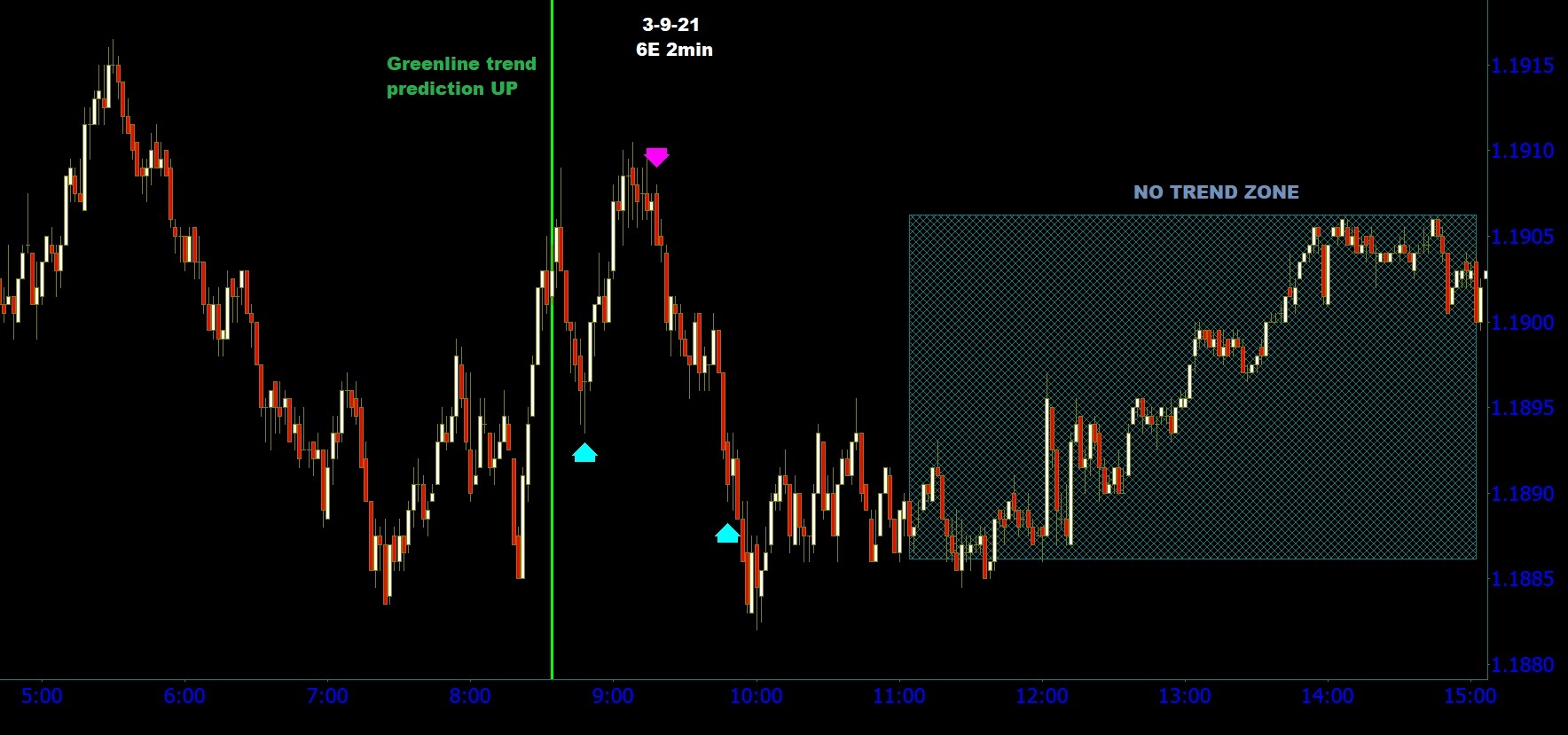Click the 'Greenline trend prediction UP' label

(x=461, y=76)
